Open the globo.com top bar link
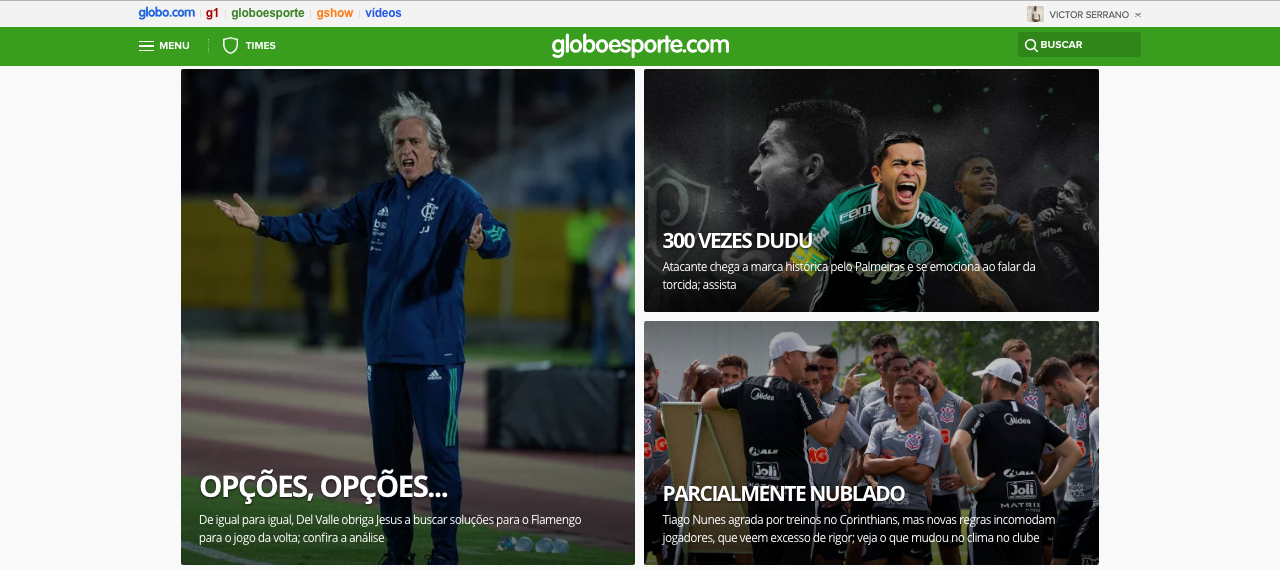The image size is (1280, 570). tap(167, 13)
